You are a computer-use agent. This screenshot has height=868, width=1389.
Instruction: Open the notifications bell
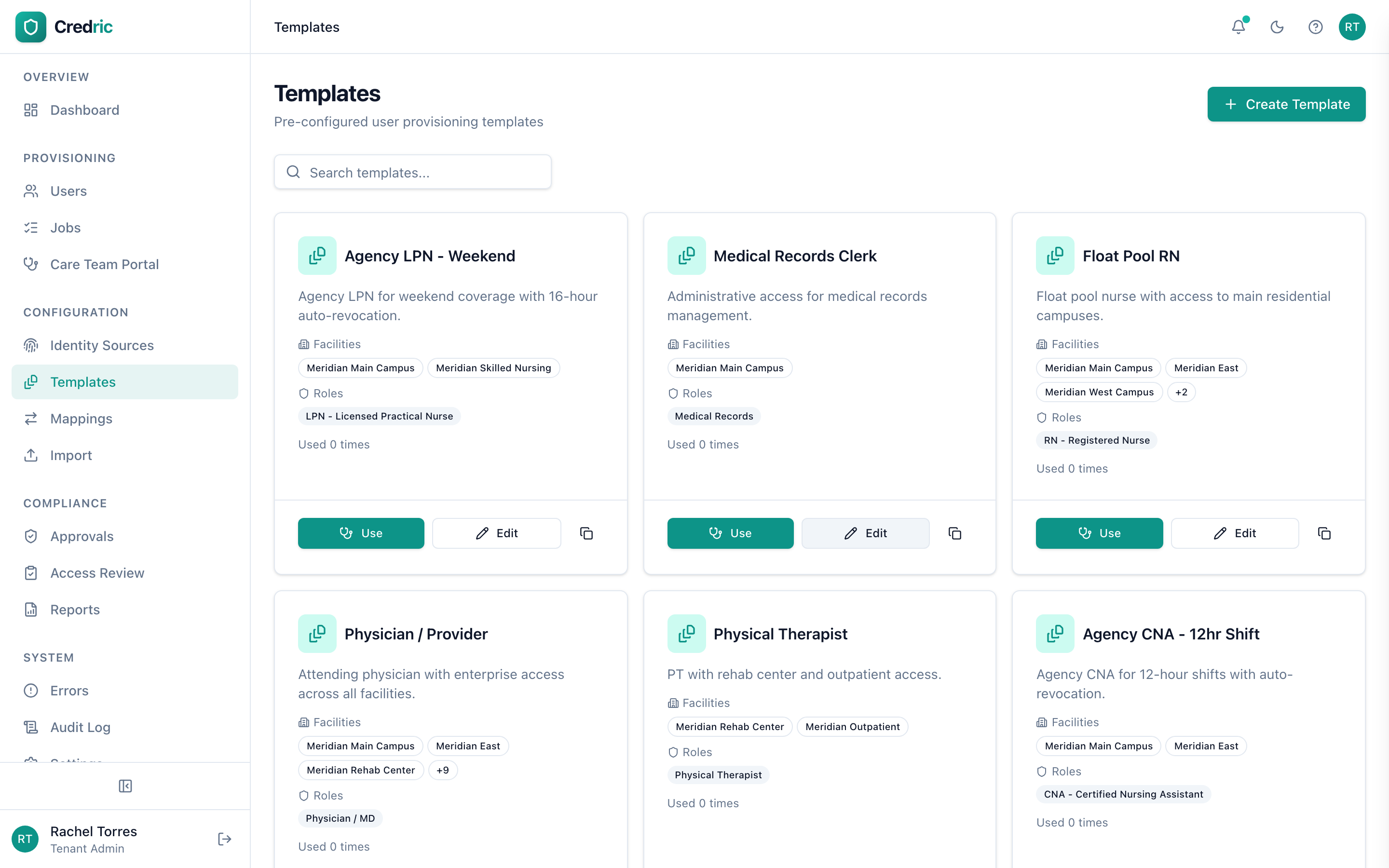(1238, 27)
